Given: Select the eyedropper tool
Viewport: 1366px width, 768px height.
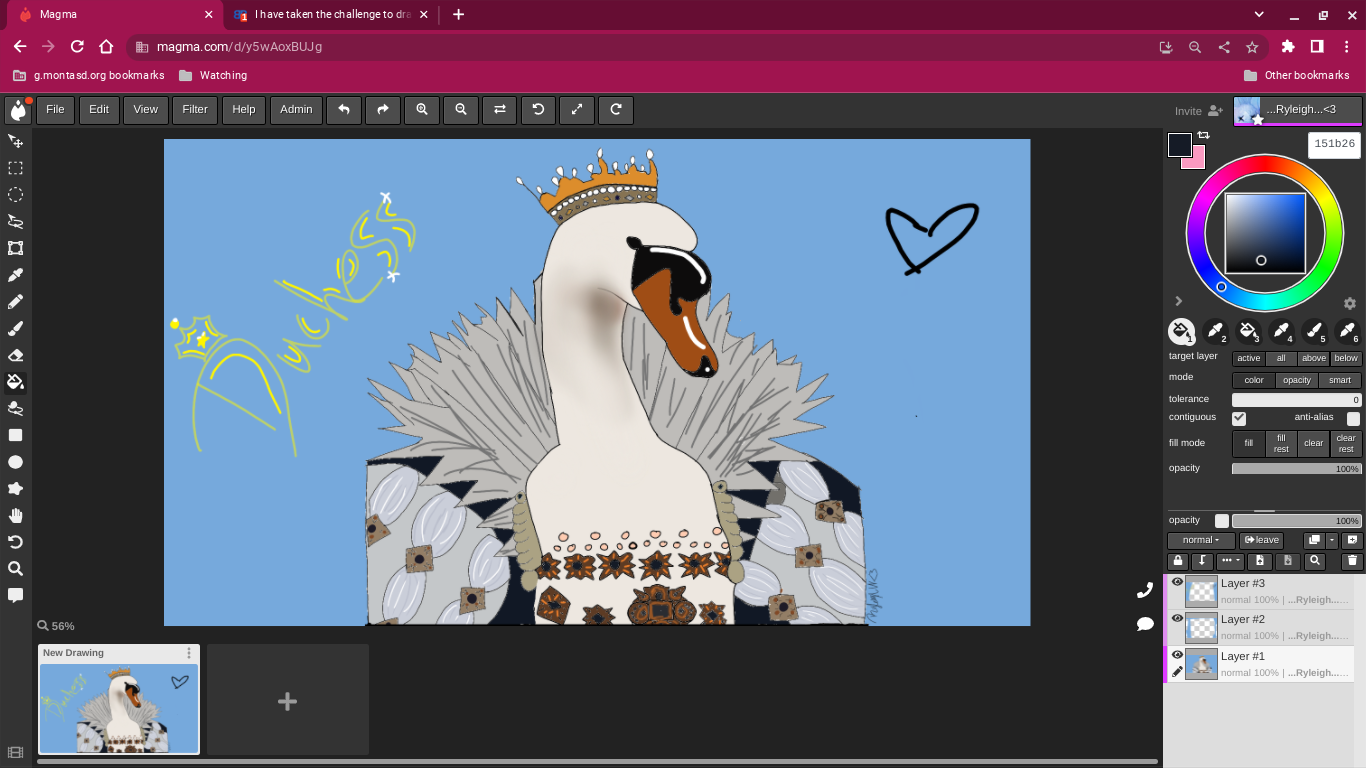Looking at the screenshot, I should 15,275.
